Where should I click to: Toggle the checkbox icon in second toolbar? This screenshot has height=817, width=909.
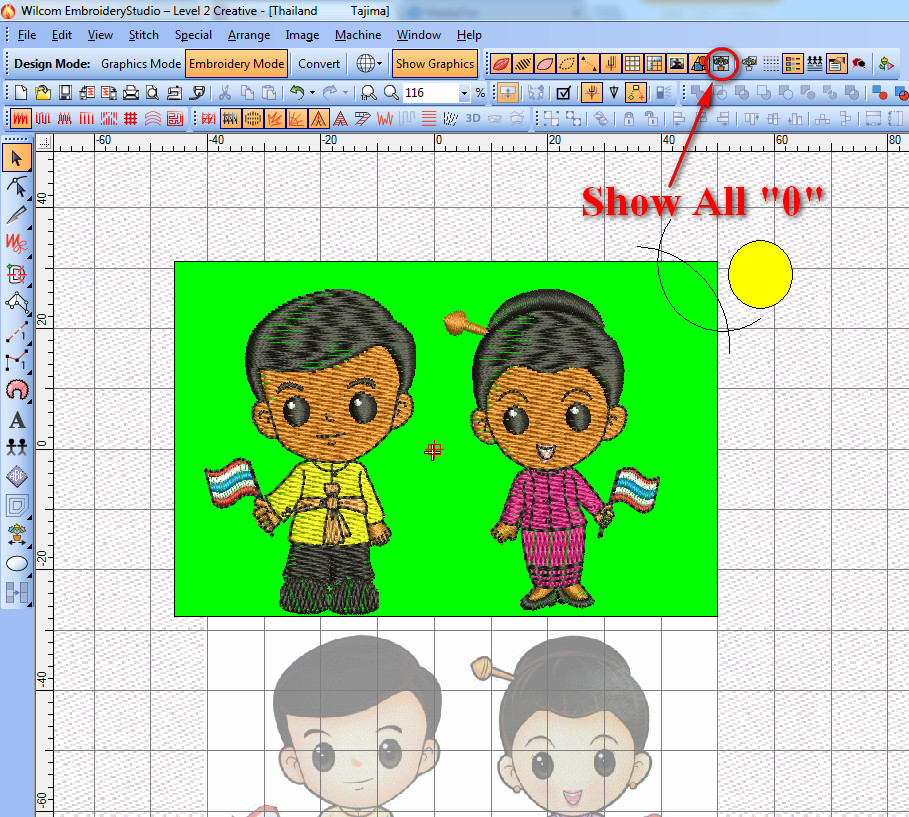[563, 93]
